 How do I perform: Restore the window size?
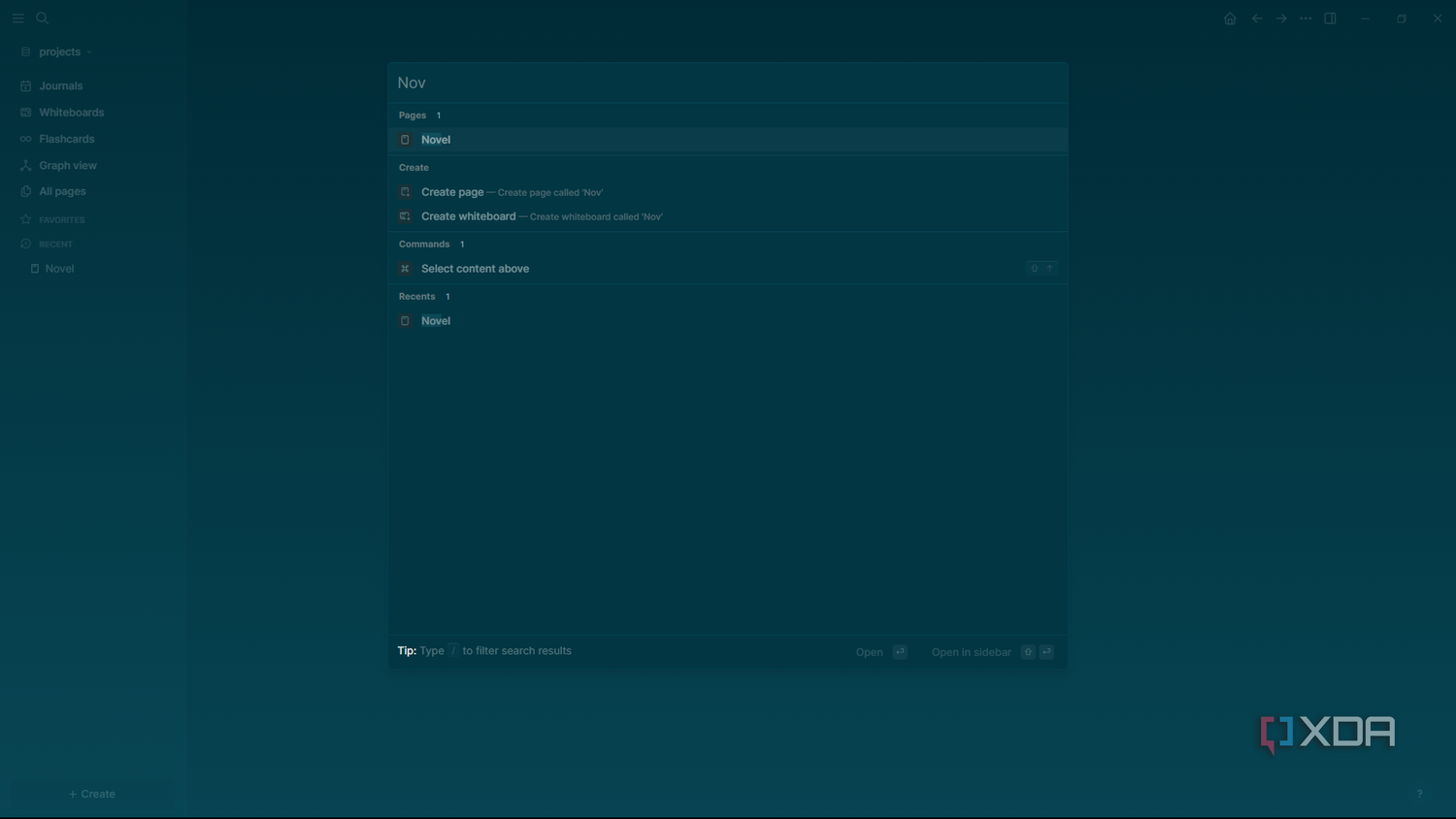coord(1402,18)
